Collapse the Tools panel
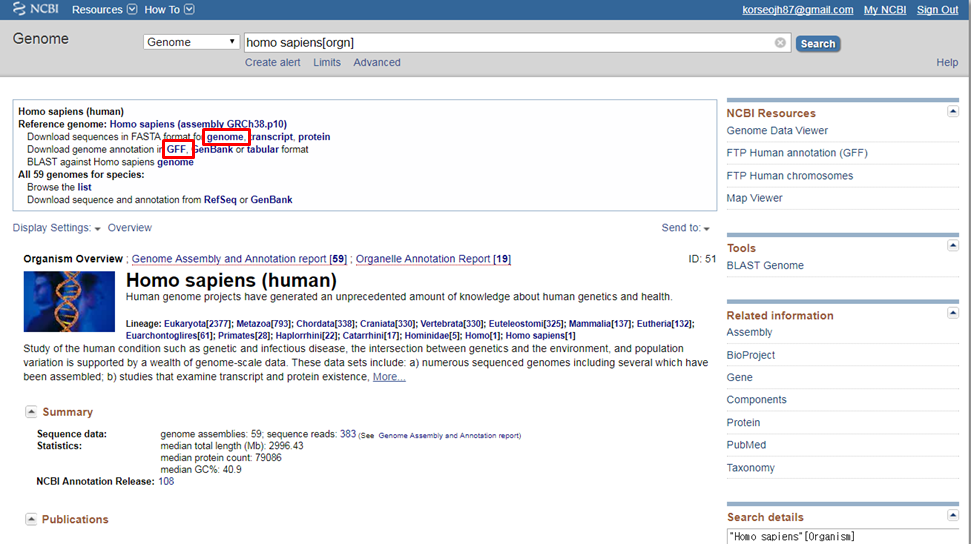The height and width of the screenshot is (544, 971). (953, 246)
